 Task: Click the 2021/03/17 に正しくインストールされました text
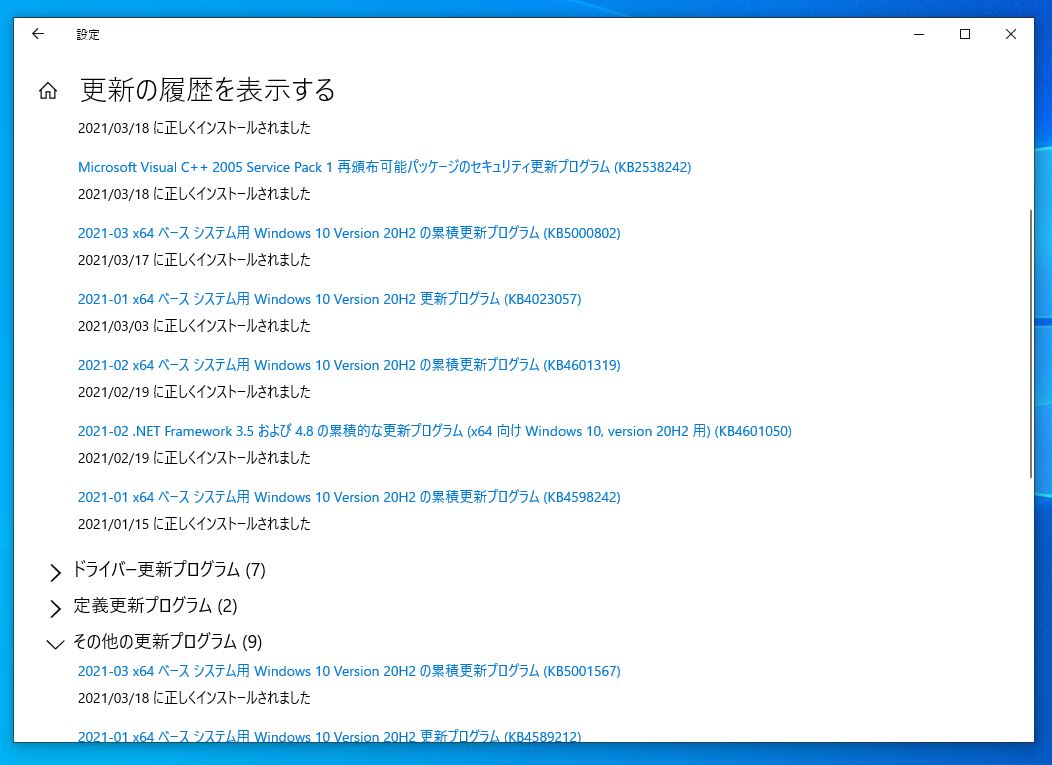(194, 260)
